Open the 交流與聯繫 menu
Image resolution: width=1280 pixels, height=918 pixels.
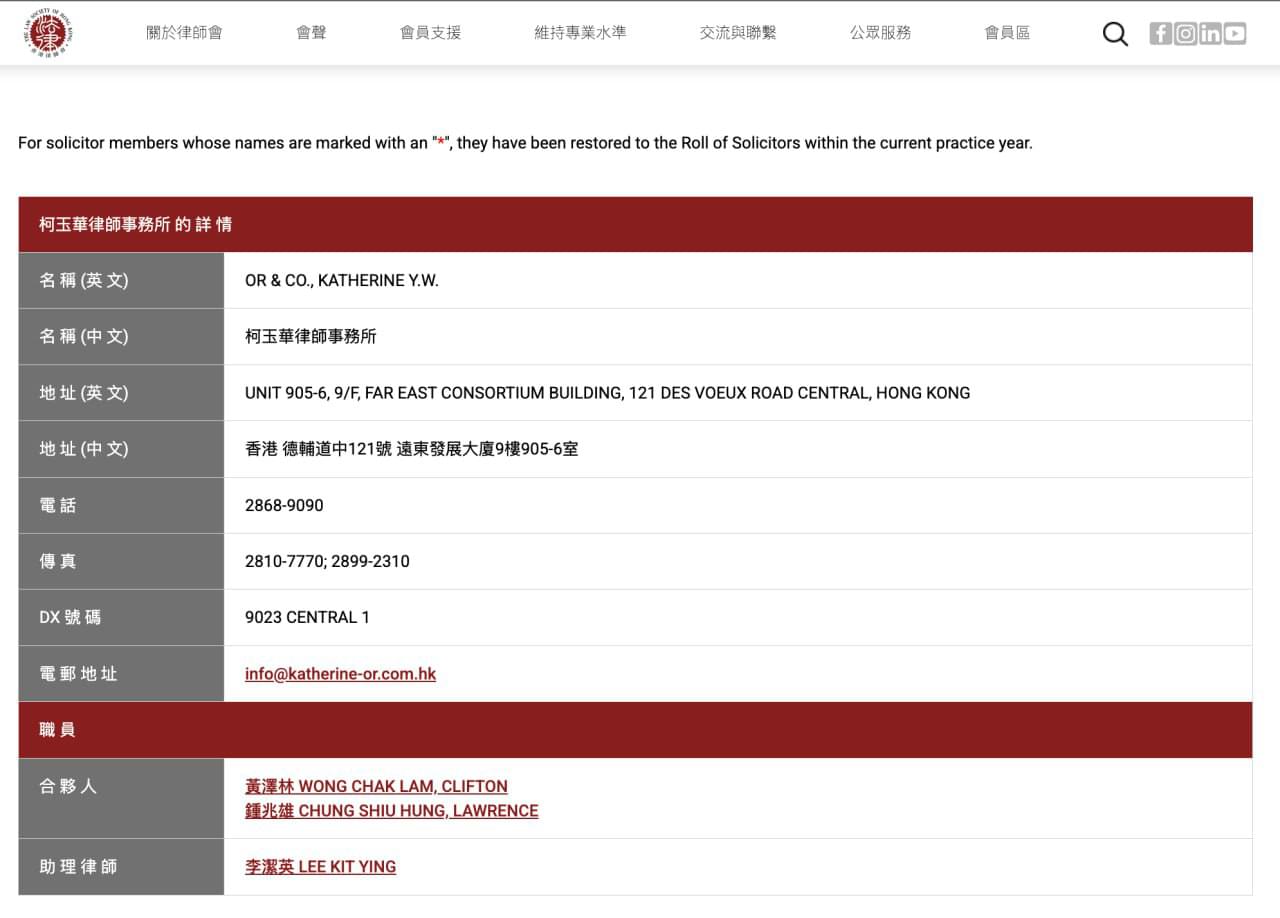pyautogui.click(x=738, y=33)
